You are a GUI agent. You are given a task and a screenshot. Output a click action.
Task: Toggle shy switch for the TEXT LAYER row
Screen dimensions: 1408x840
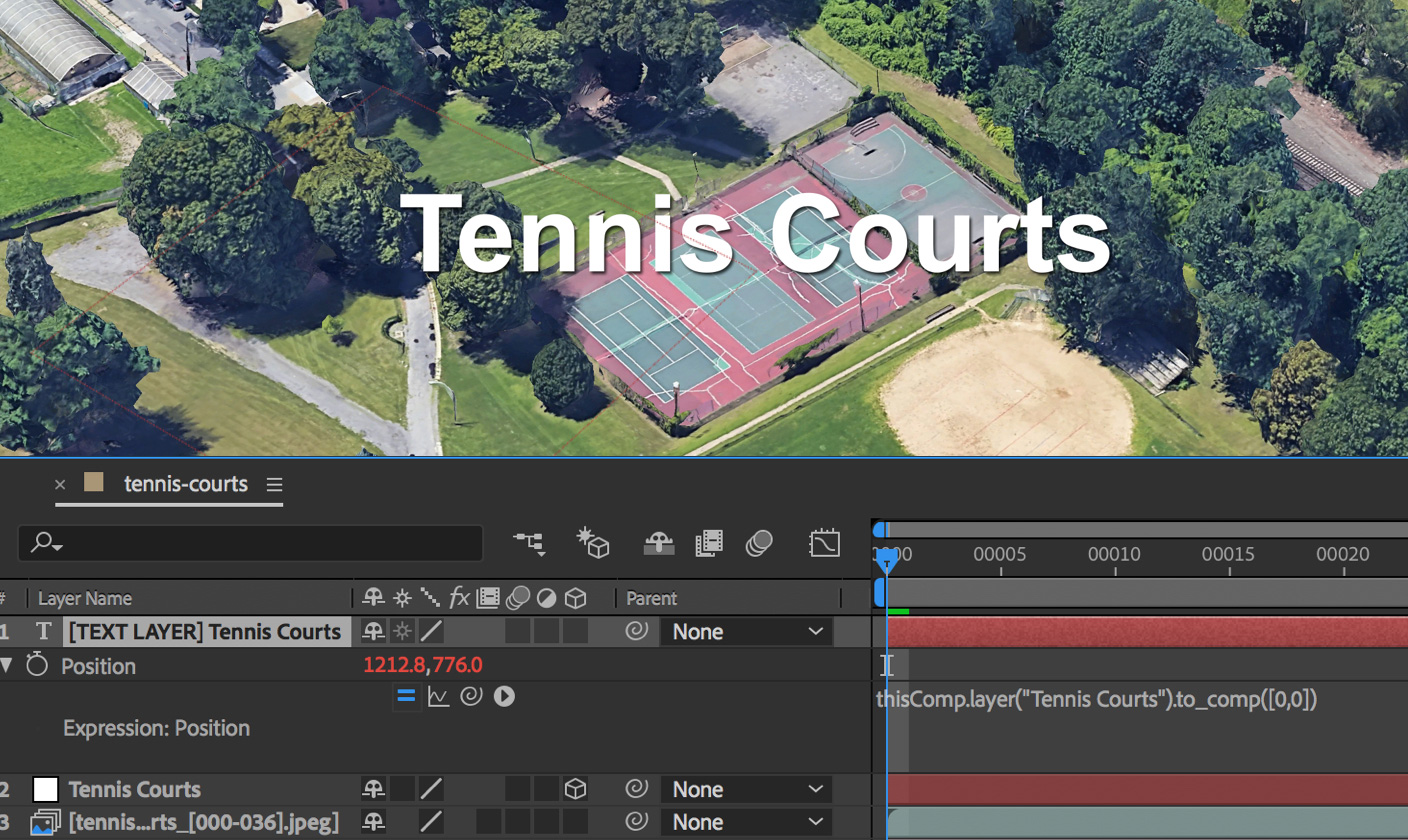click(373, 631)
